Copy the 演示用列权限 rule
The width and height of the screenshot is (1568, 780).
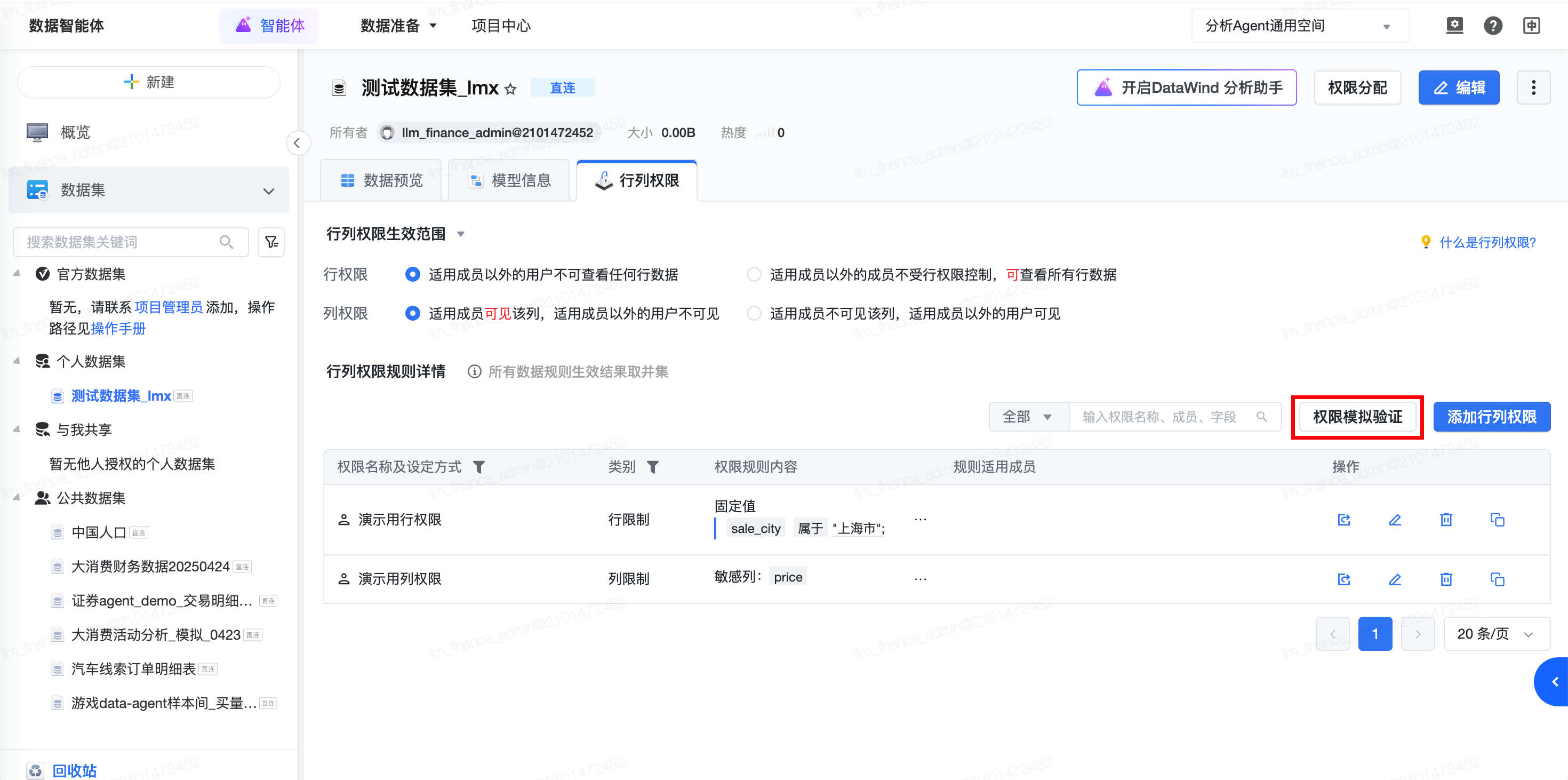coord(1498,579)
